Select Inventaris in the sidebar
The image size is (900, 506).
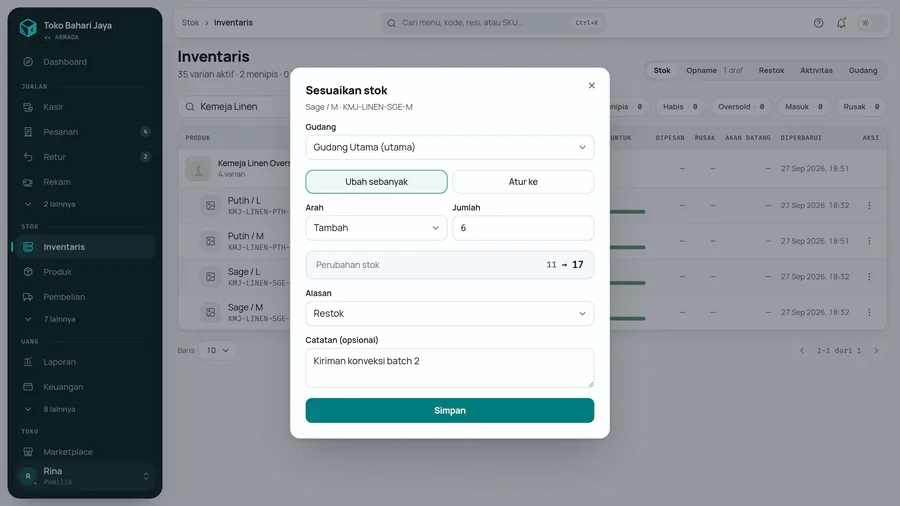(83, 247)
